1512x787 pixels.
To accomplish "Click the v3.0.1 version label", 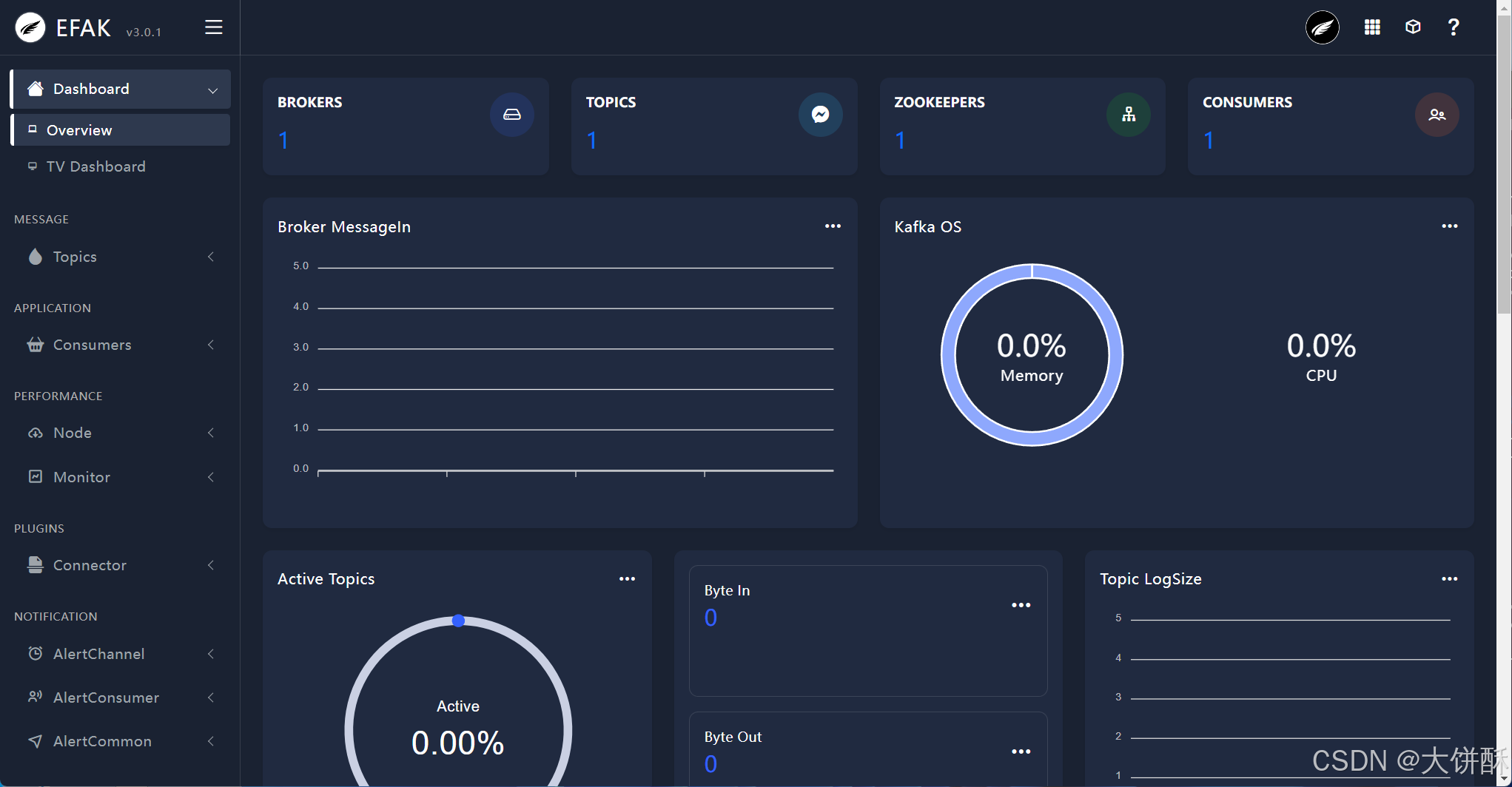I will click(144, 32).
